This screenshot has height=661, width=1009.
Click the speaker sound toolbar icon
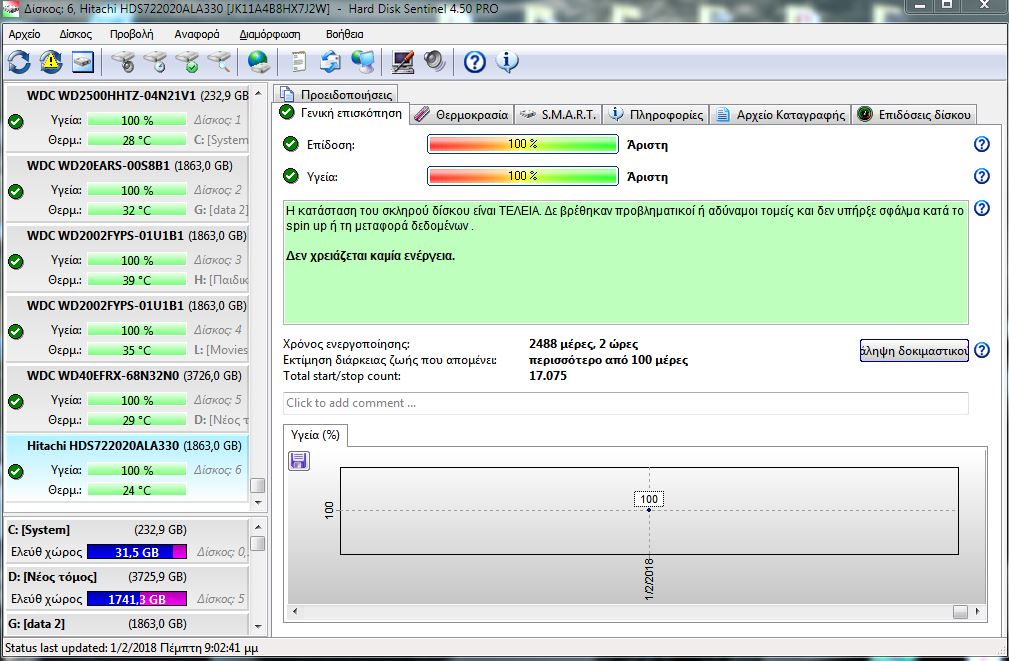click(x=434, y=62)
